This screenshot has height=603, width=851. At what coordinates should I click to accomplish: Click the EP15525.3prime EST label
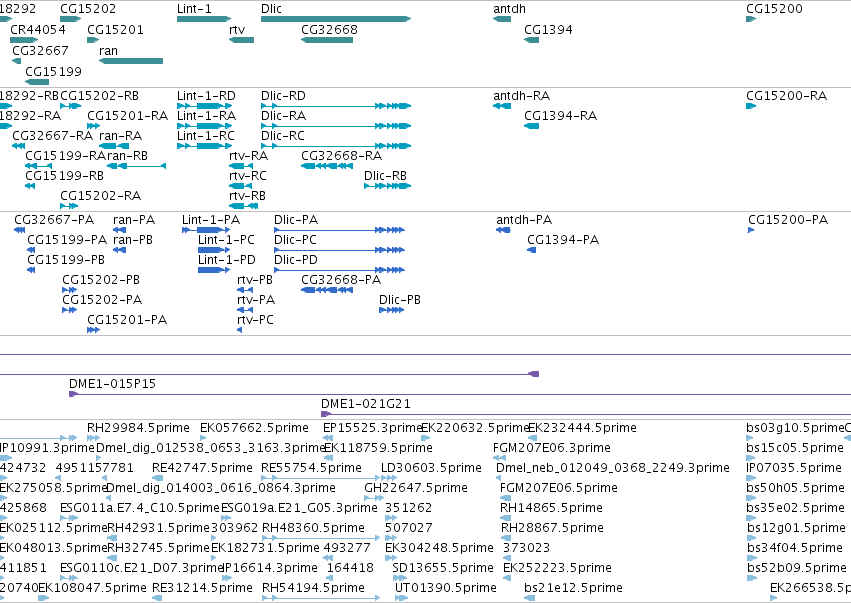click(372, 428)
